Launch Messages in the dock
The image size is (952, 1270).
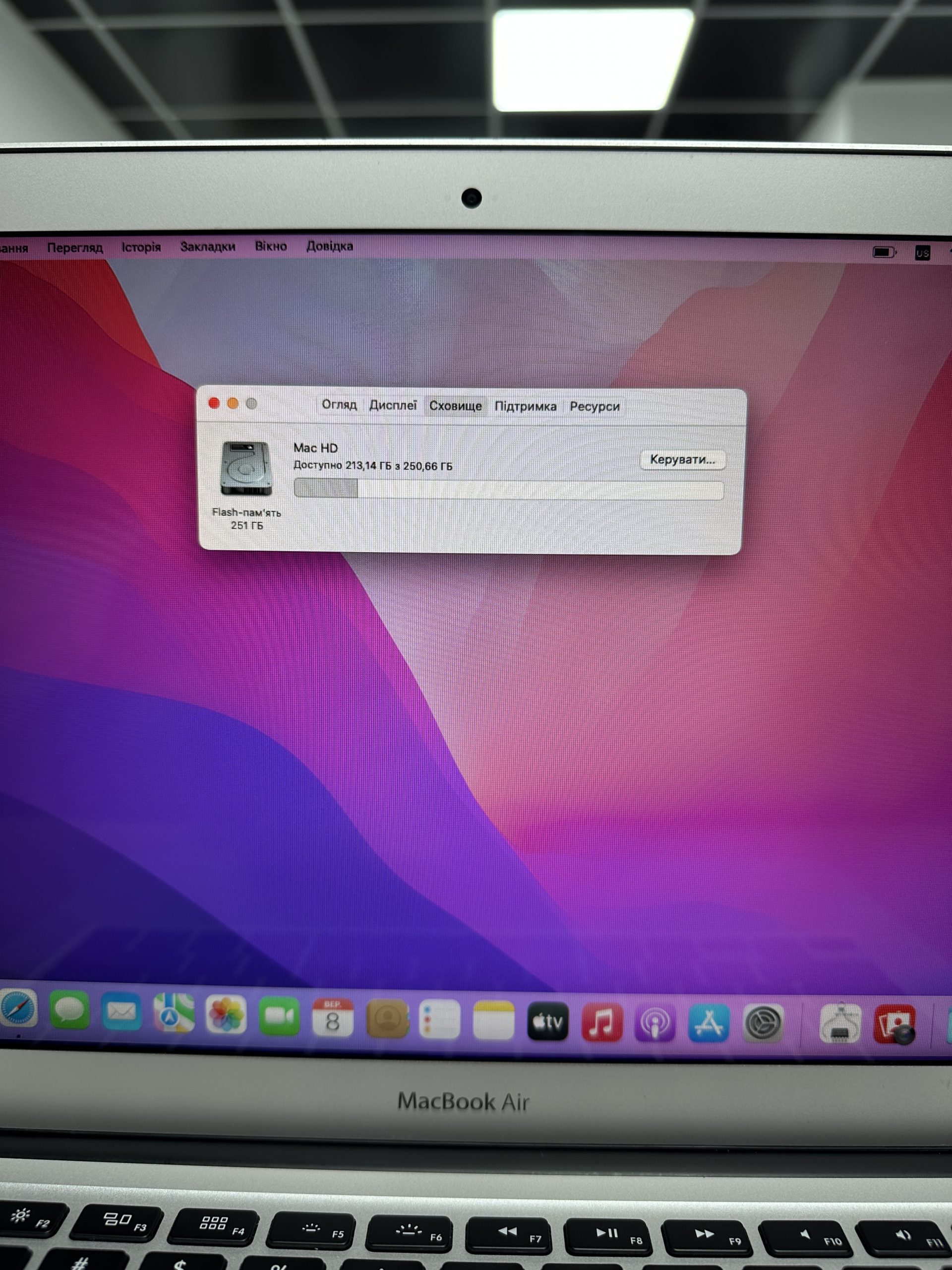pos(69,1010)
